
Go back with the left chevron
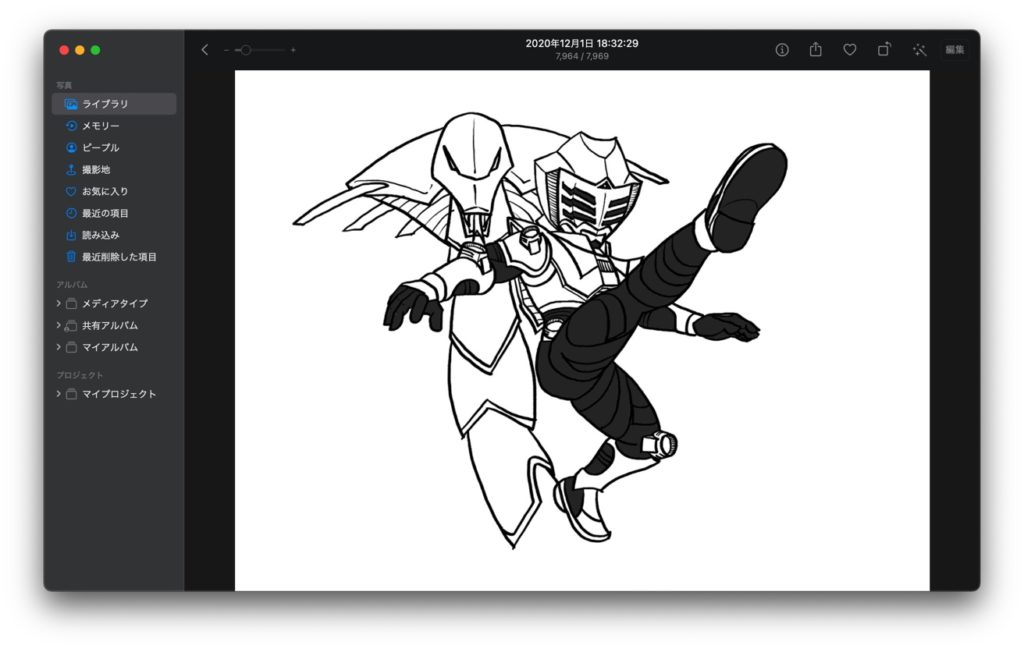[204, 50]
